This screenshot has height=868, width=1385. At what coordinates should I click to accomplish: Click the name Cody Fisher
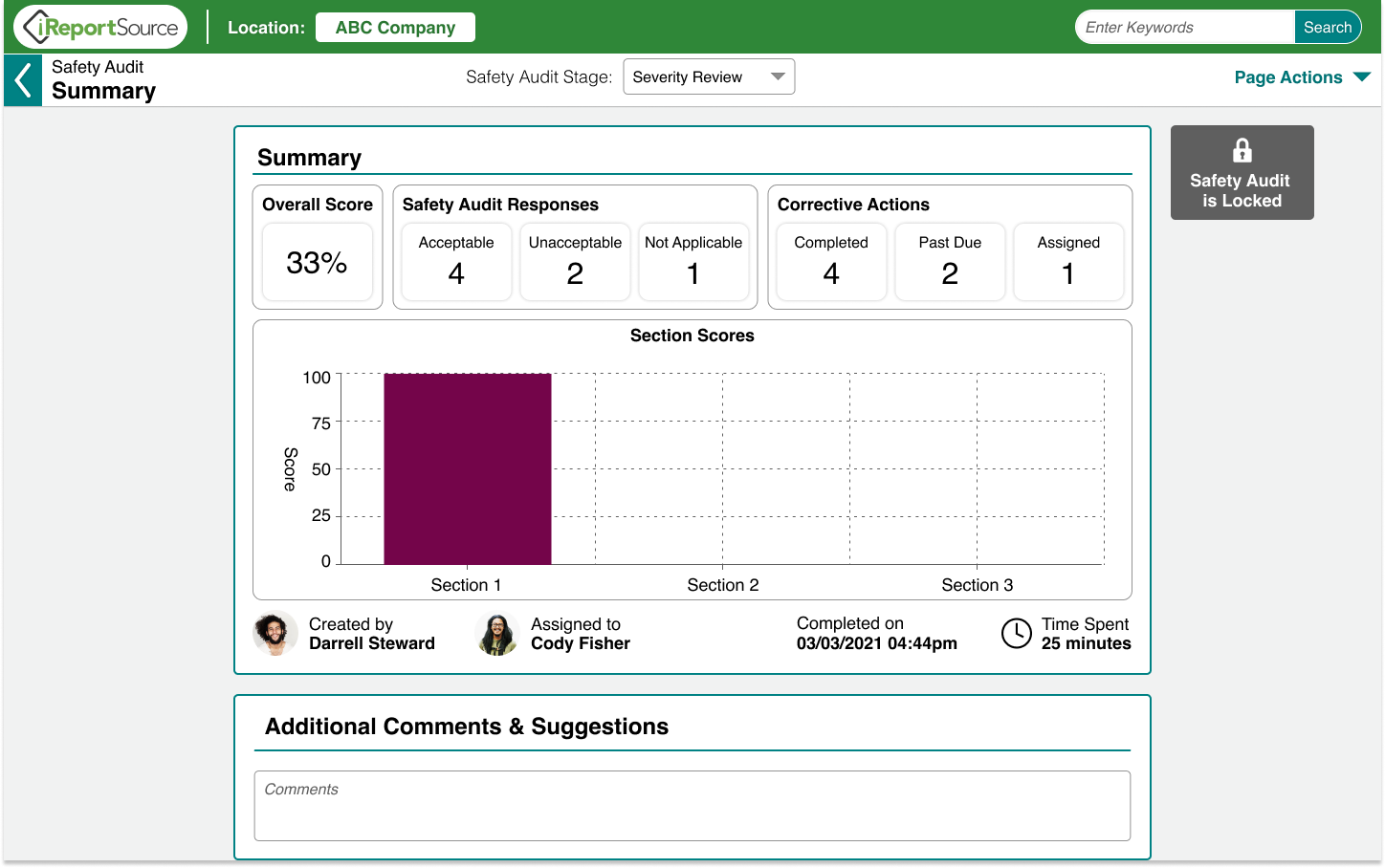581,643
